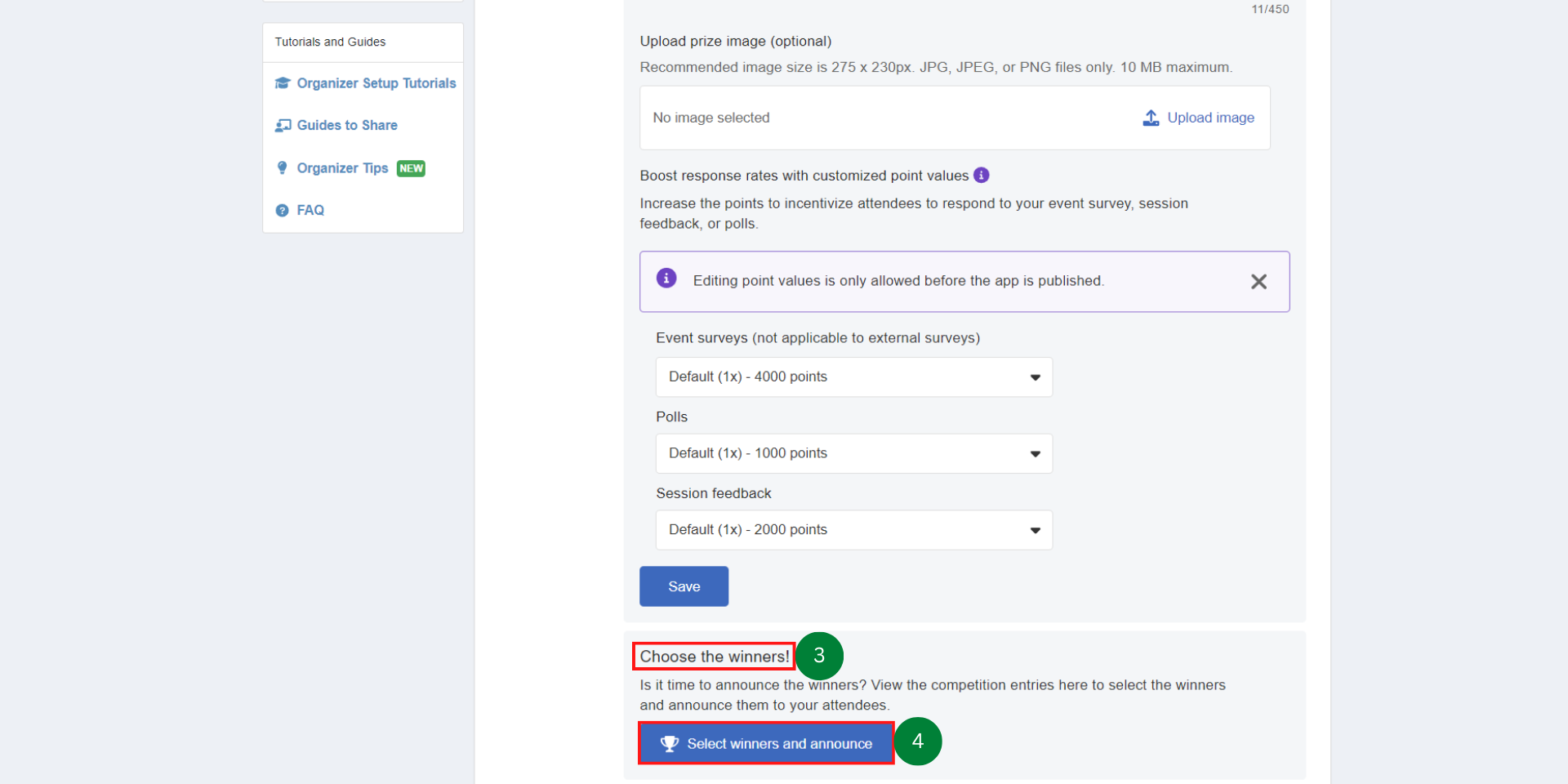Screen dimensions: 1568x784
Task: Click the Boost response rates heading text
Action: pos(804,176)
